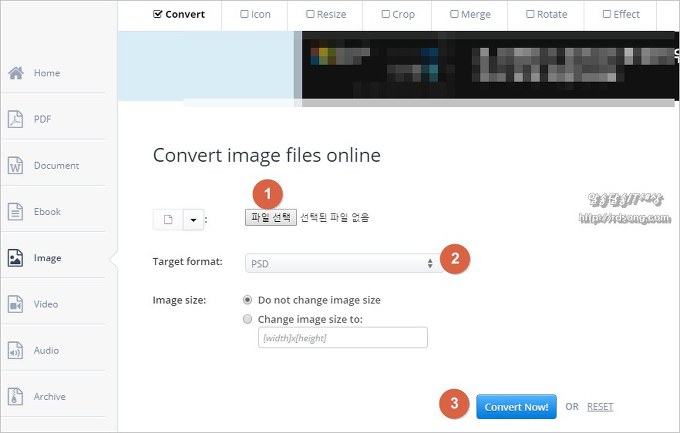Expand the file source dropdown arrow
Screen dimensions: 680x433
[x=193, y=218]
